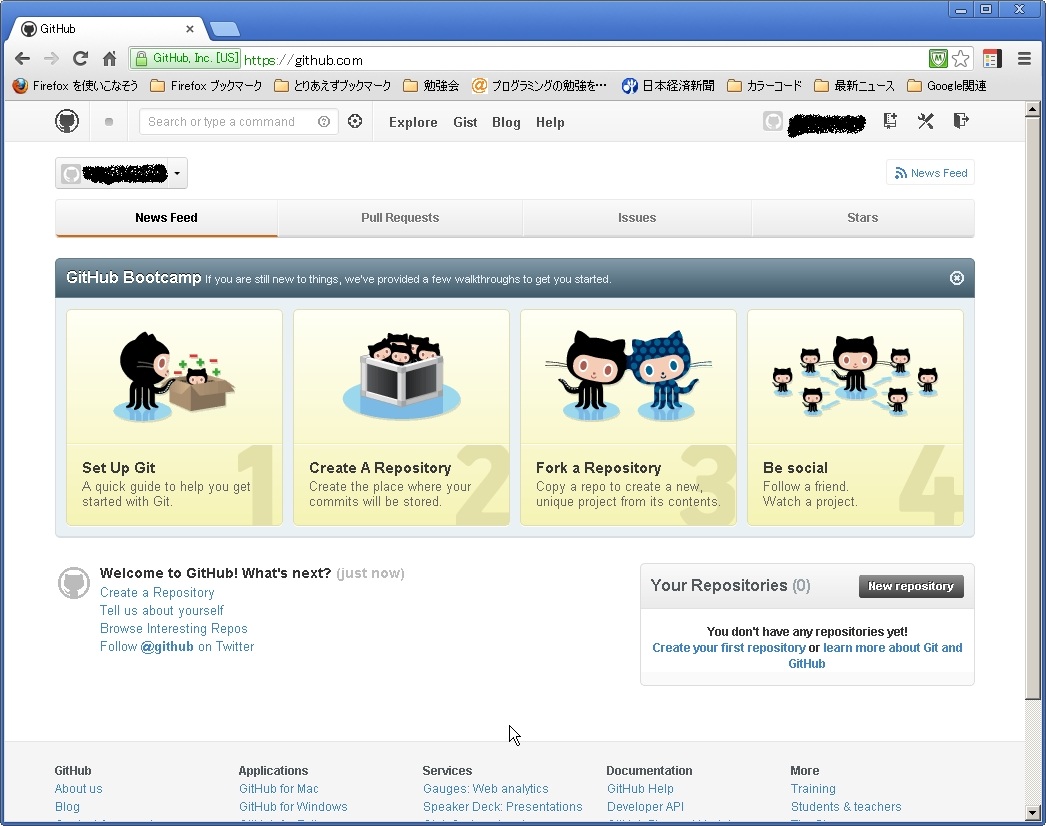Click the browser back arrow

coord(22,59)
